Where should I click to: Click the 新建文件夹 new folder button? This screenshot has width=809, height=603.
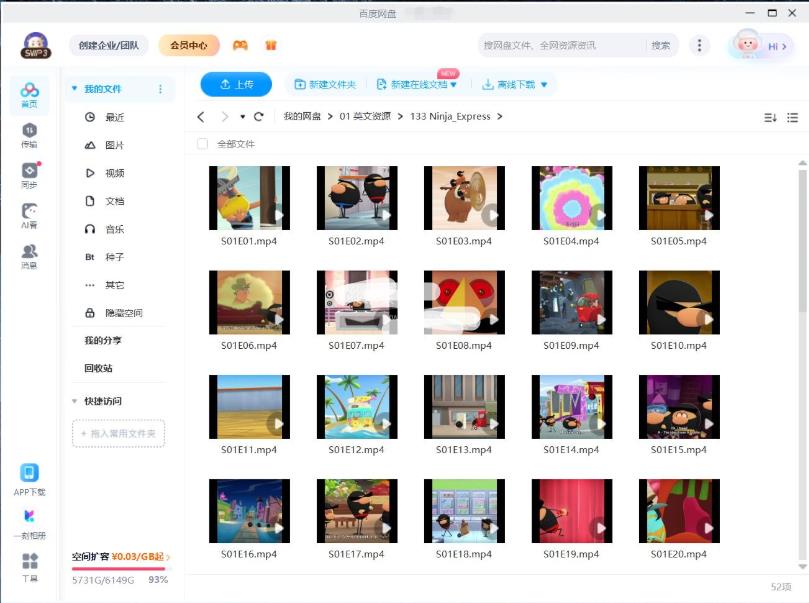(x=325, y=84)
